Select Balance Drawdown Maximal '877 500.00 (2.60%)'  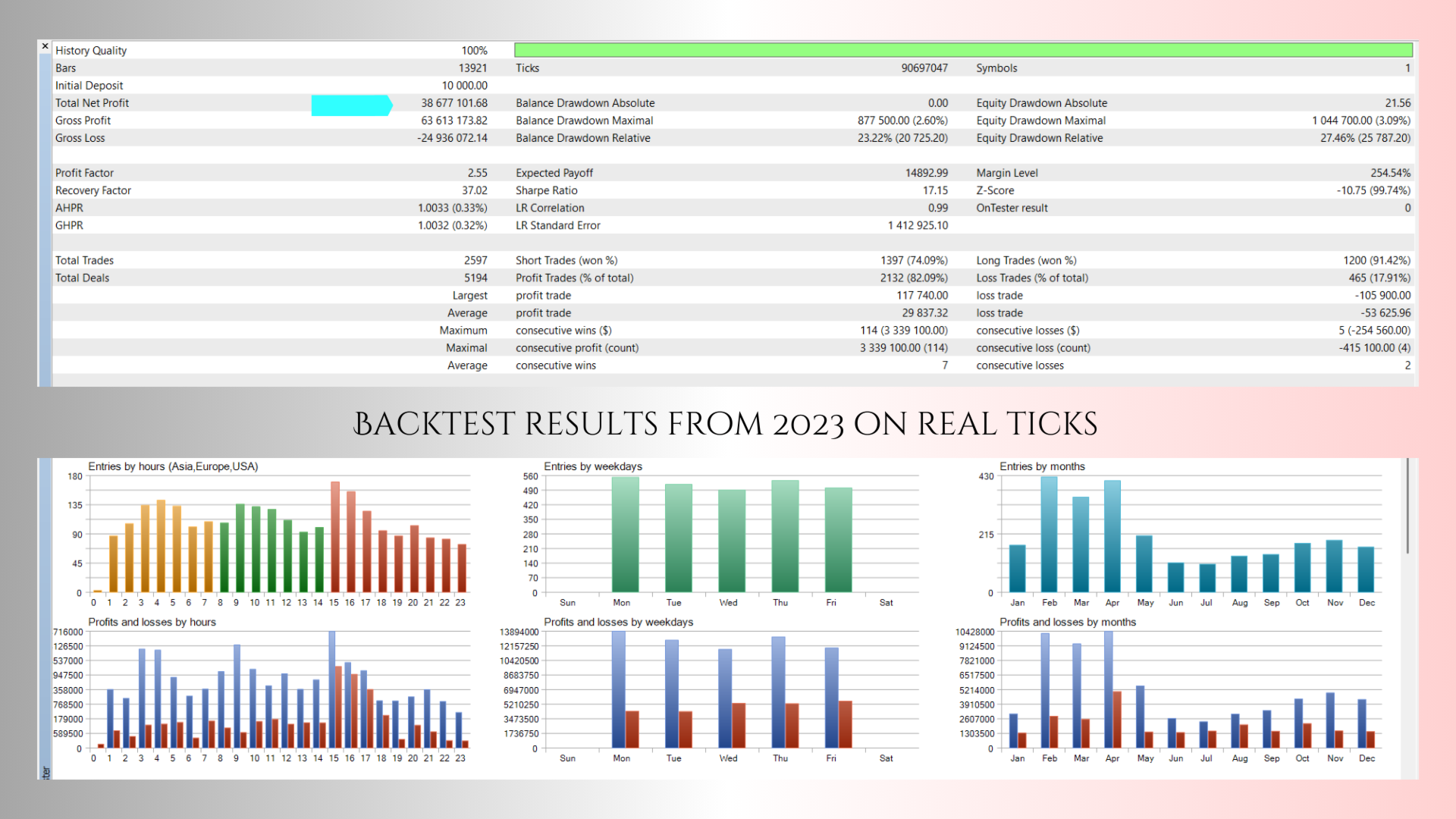tap(902, 121)
